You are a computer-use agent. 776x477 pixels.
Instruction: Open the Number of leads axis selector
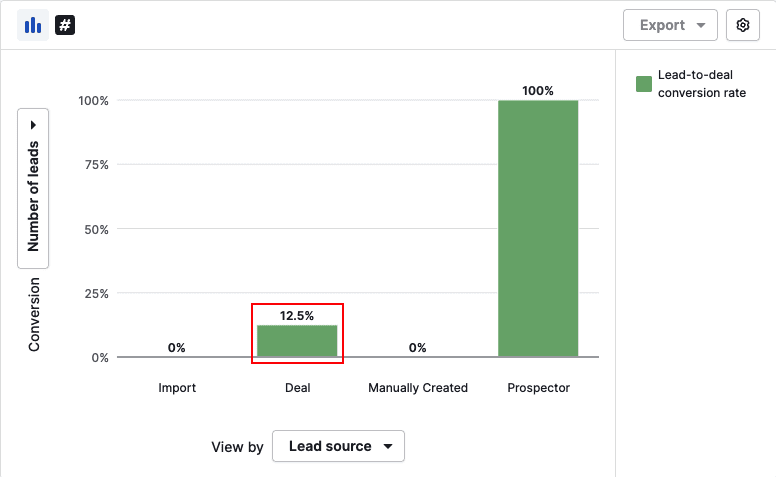(x=33, y=188)
